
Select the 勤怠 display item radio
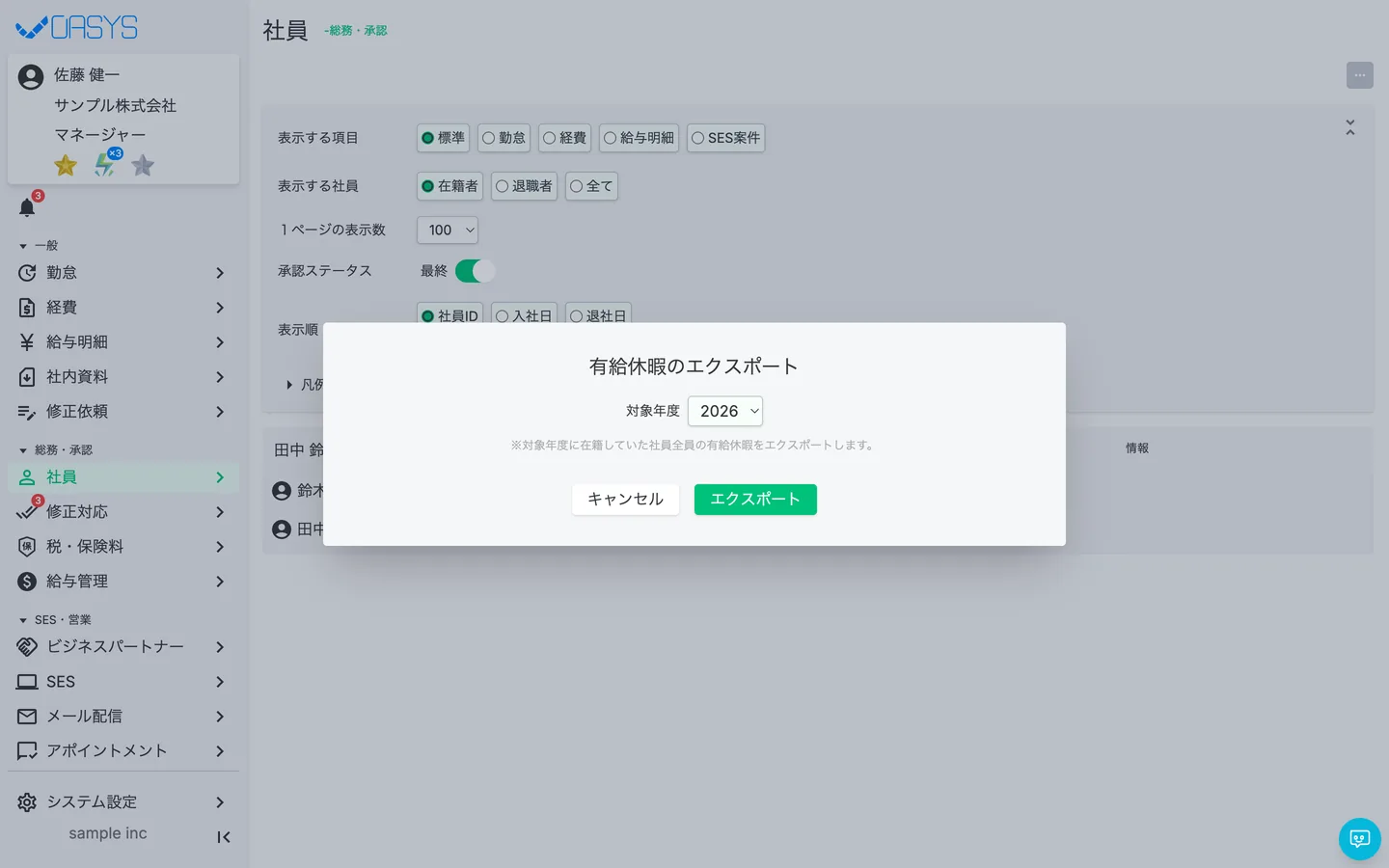tap(504, 138)
